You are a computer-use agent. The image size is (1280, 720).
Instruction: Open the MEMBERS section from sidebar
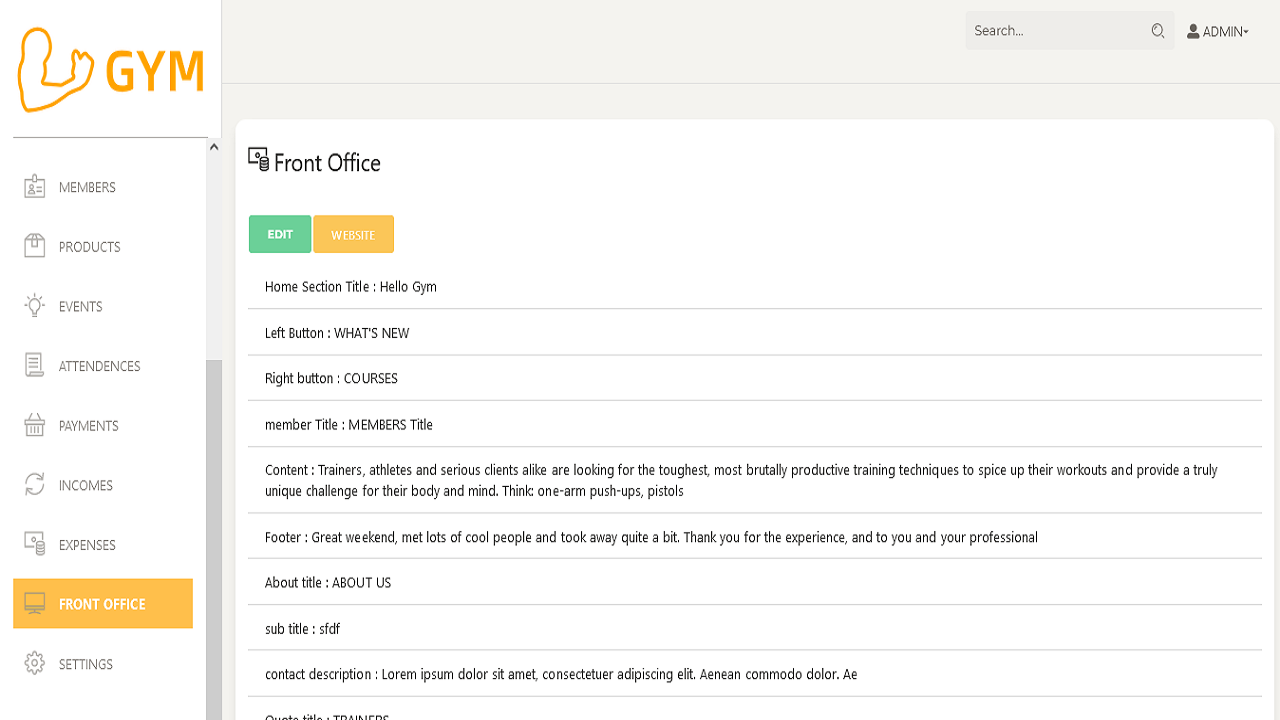[88, 186]
